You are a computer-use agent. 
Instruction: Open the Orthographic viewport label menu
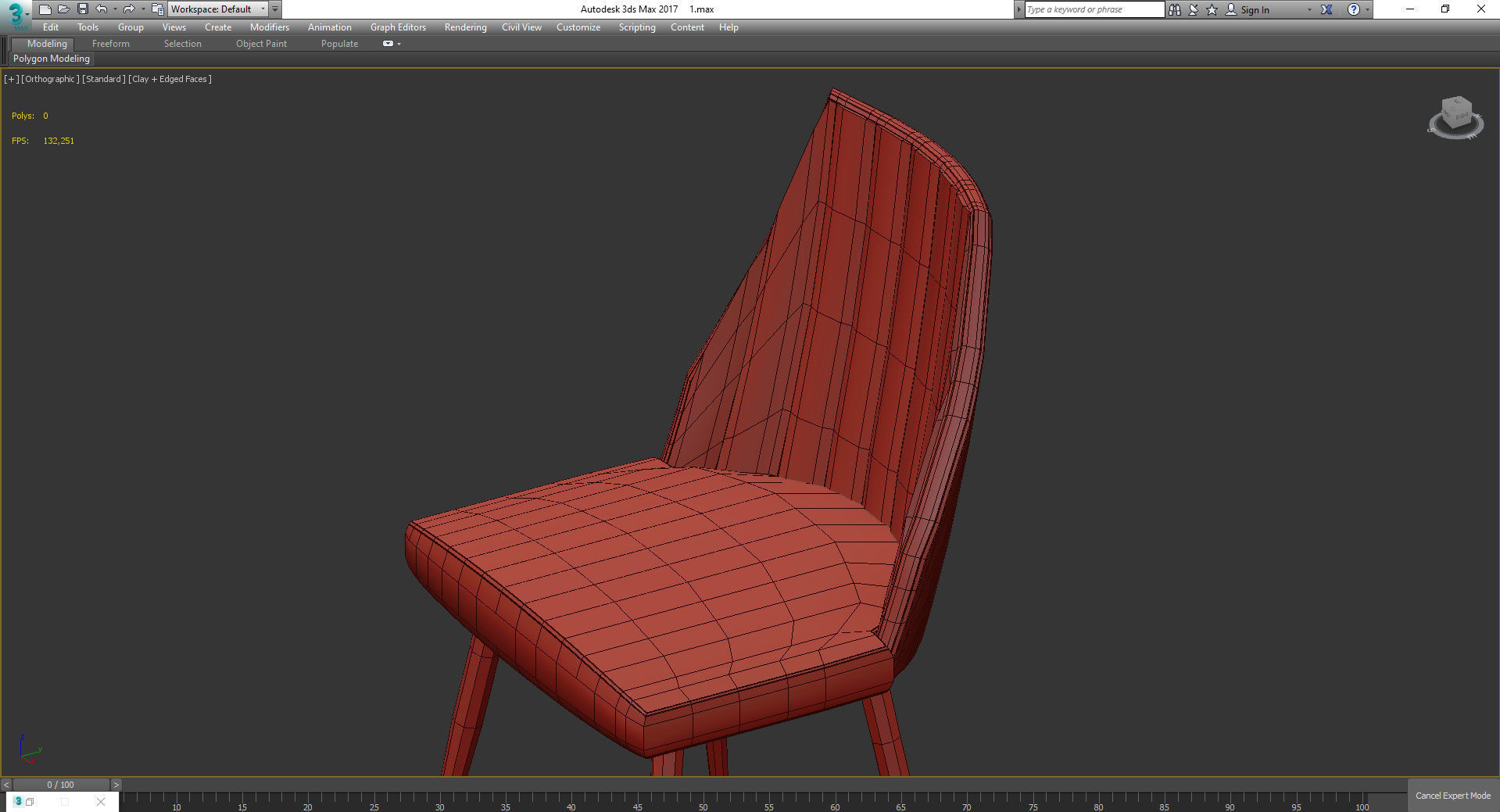[51, 79]
